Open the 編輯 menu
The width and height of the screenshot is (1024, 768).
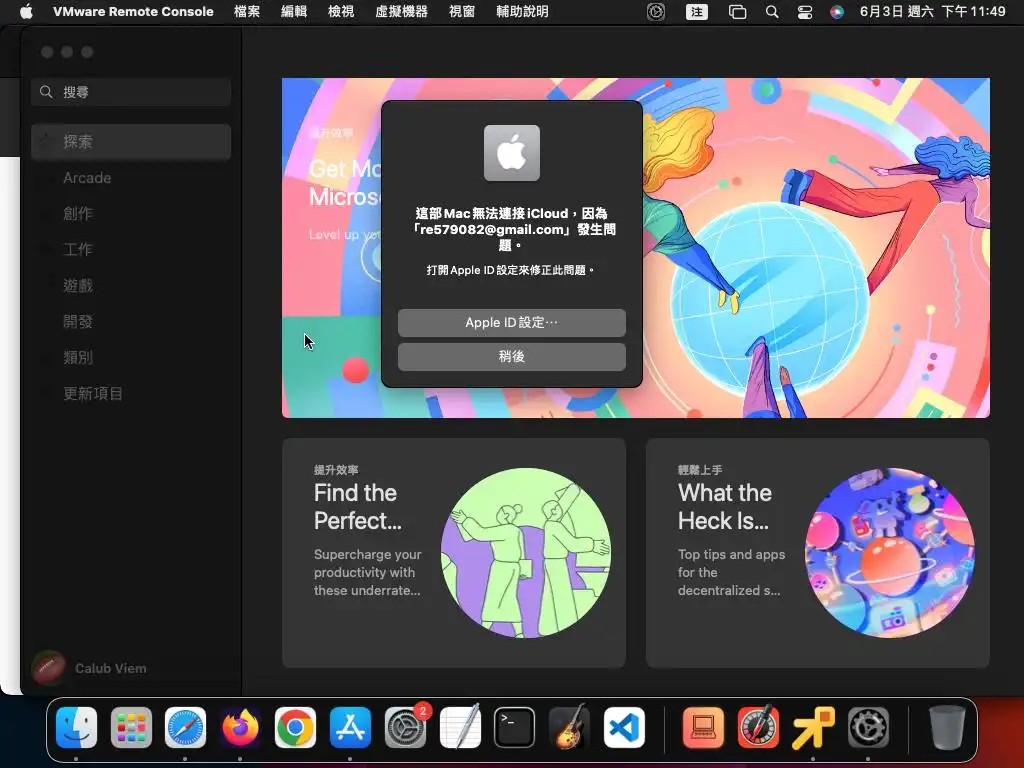pos(294,12)
